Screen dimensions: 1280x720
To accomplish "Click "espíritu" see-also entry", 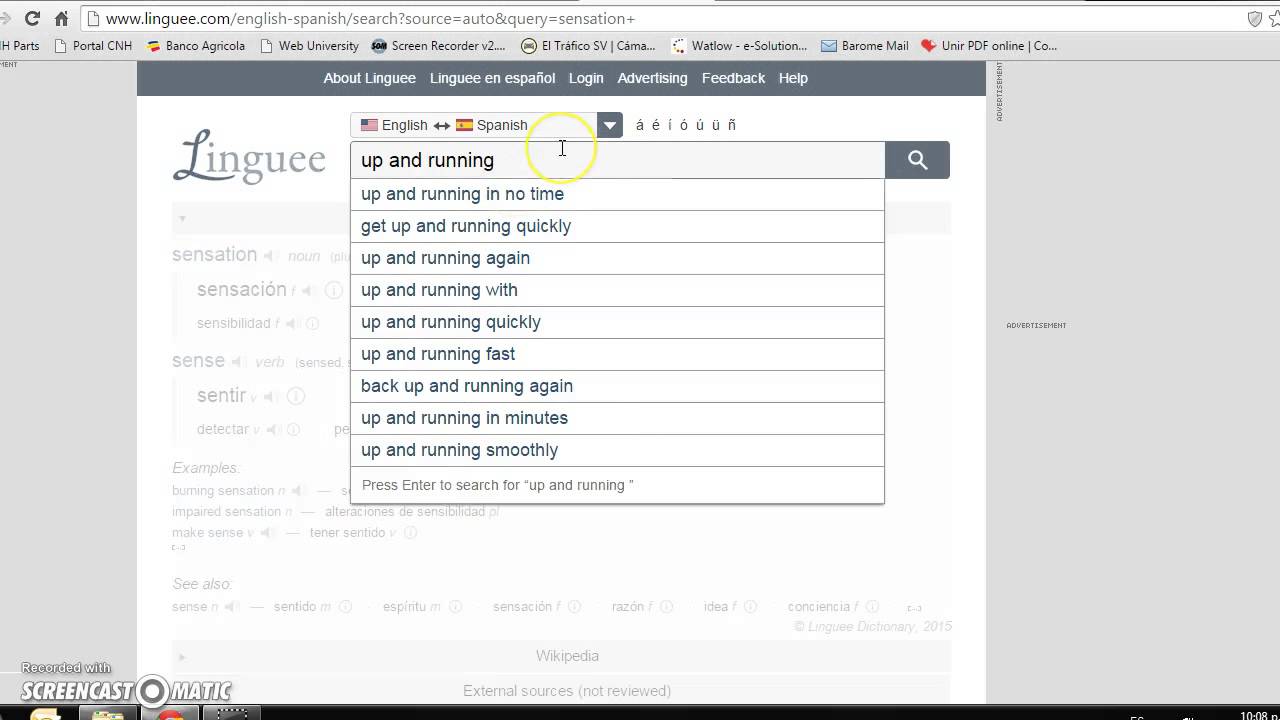I will [404, 607].
